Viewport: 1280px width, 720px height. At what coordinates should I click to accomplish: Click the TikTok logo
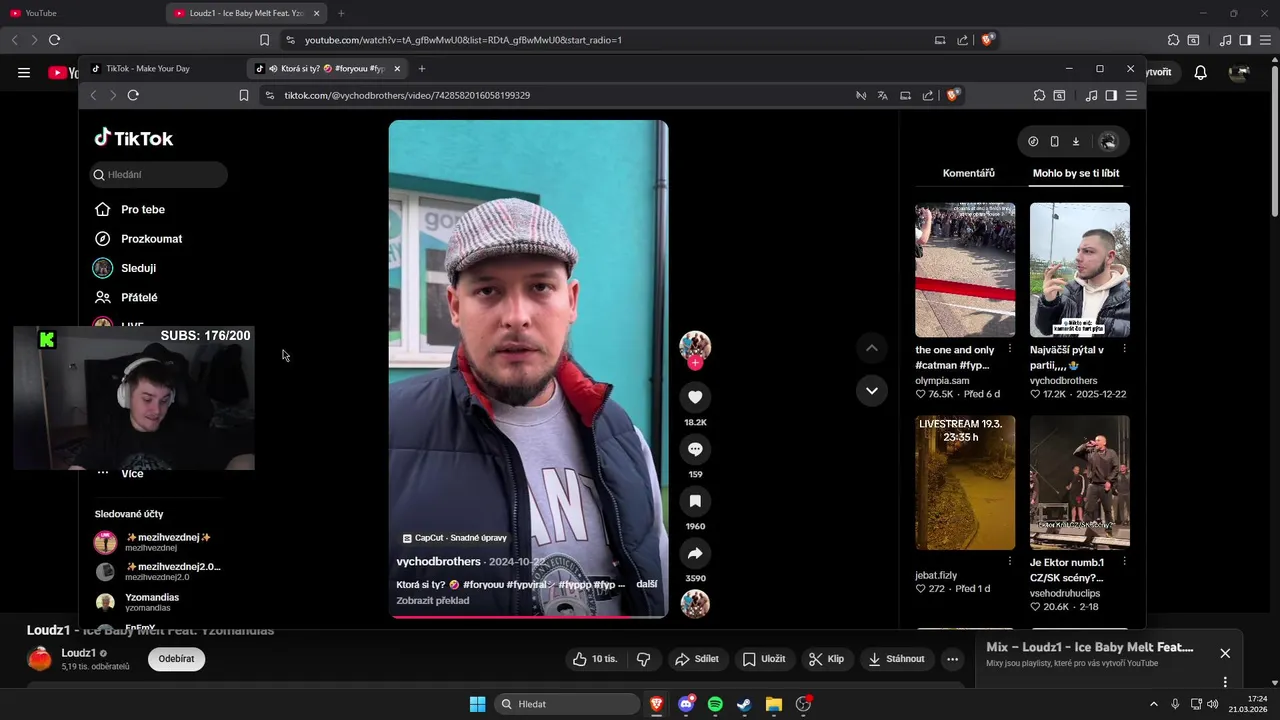(134, 138)
